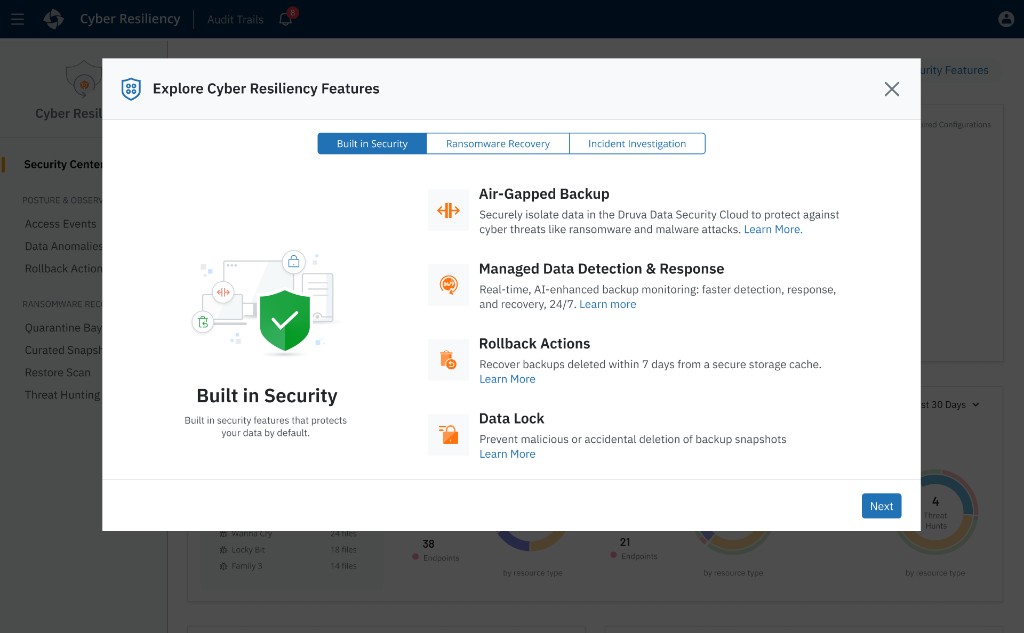This screenshot has height=633, width=1024.
Task: Open Rollback Actions in the sidebar
Action: [63, 268]
